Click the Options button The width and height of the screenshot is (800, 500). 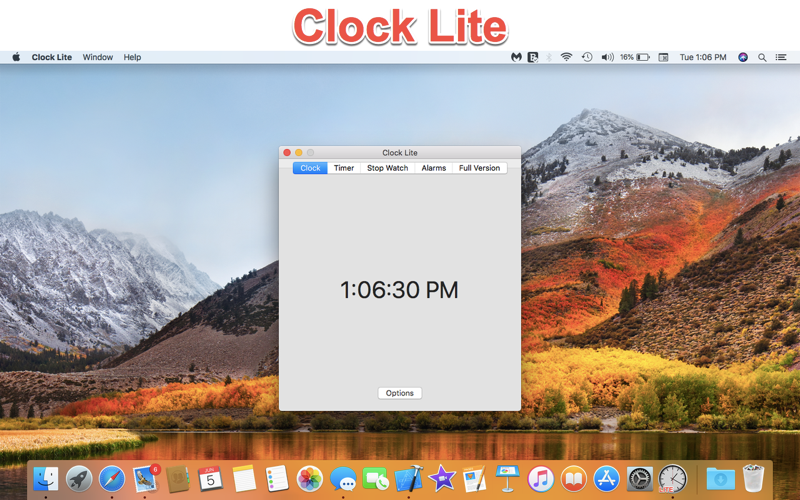(x=399, y=393)
